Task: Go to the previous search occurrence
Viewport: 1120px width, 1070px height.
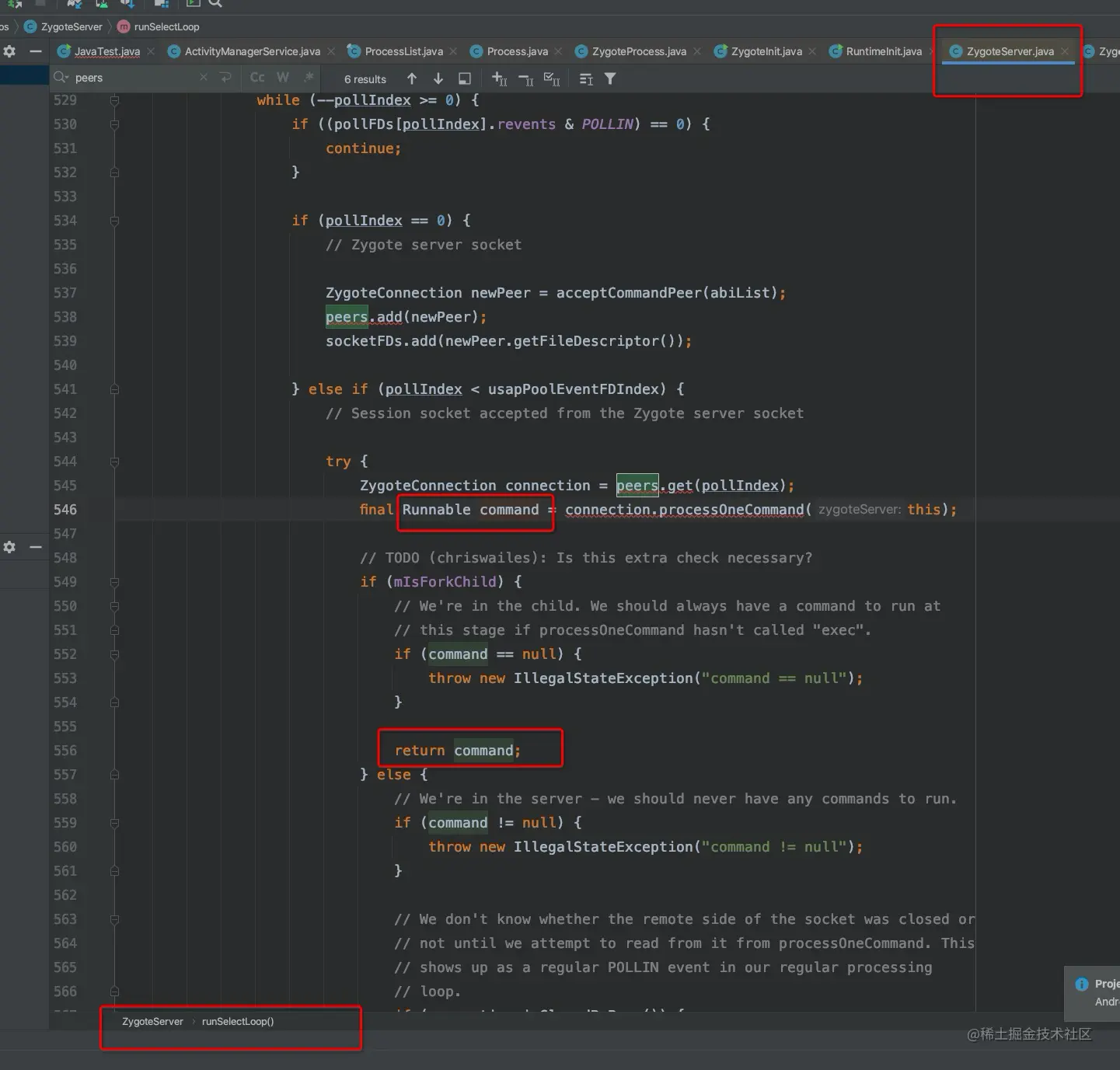Action: pos(412,78)
